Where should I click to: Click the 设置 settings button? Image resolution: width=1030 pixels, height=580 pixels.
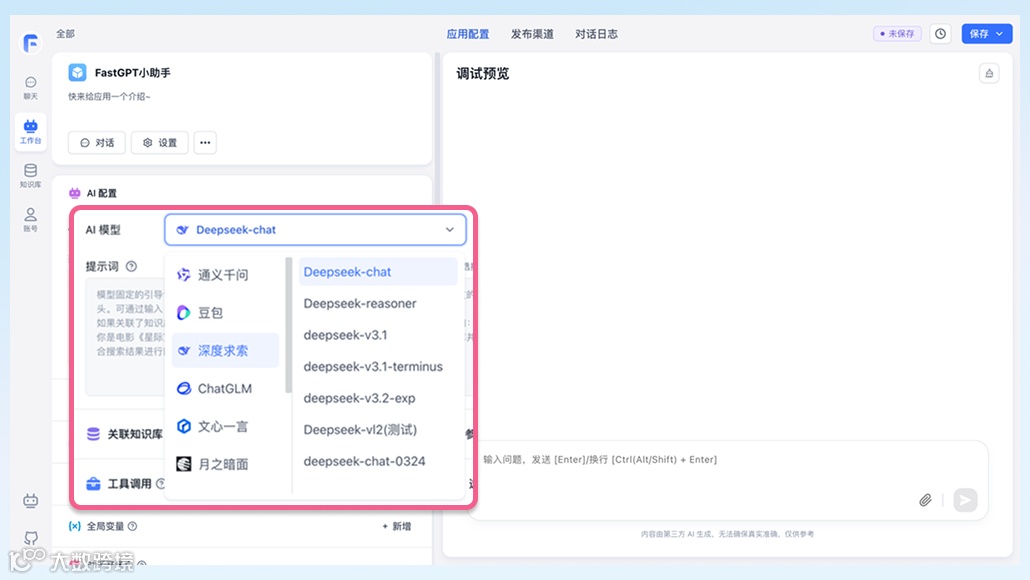coord(160,143)
